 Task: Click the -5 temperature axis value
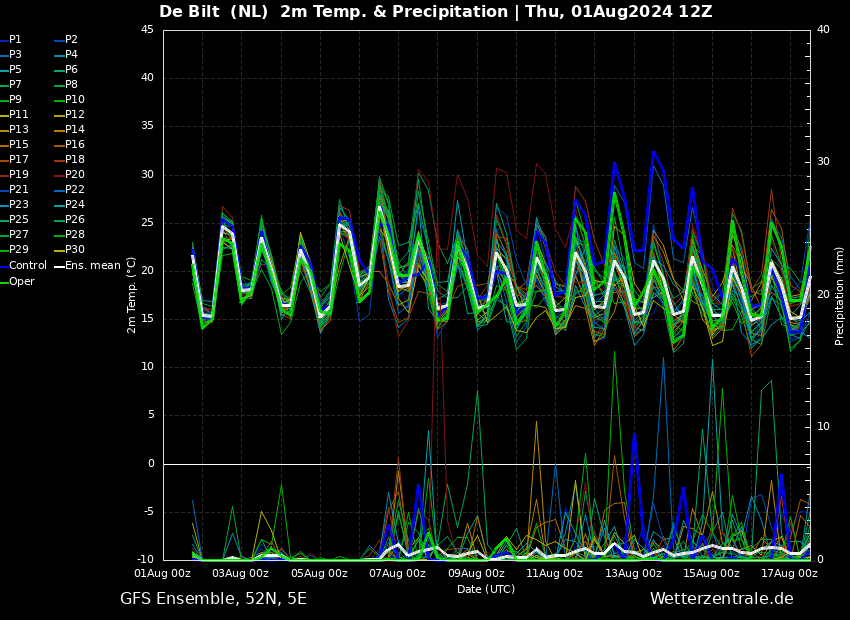coord(147,512)
